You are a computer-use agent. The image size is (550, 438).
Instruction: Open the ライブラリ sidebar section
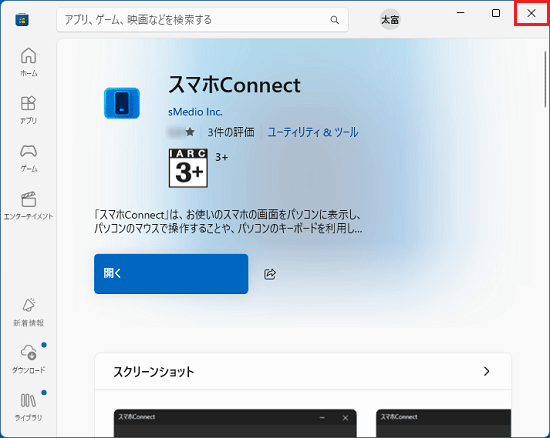click(28, 407)
